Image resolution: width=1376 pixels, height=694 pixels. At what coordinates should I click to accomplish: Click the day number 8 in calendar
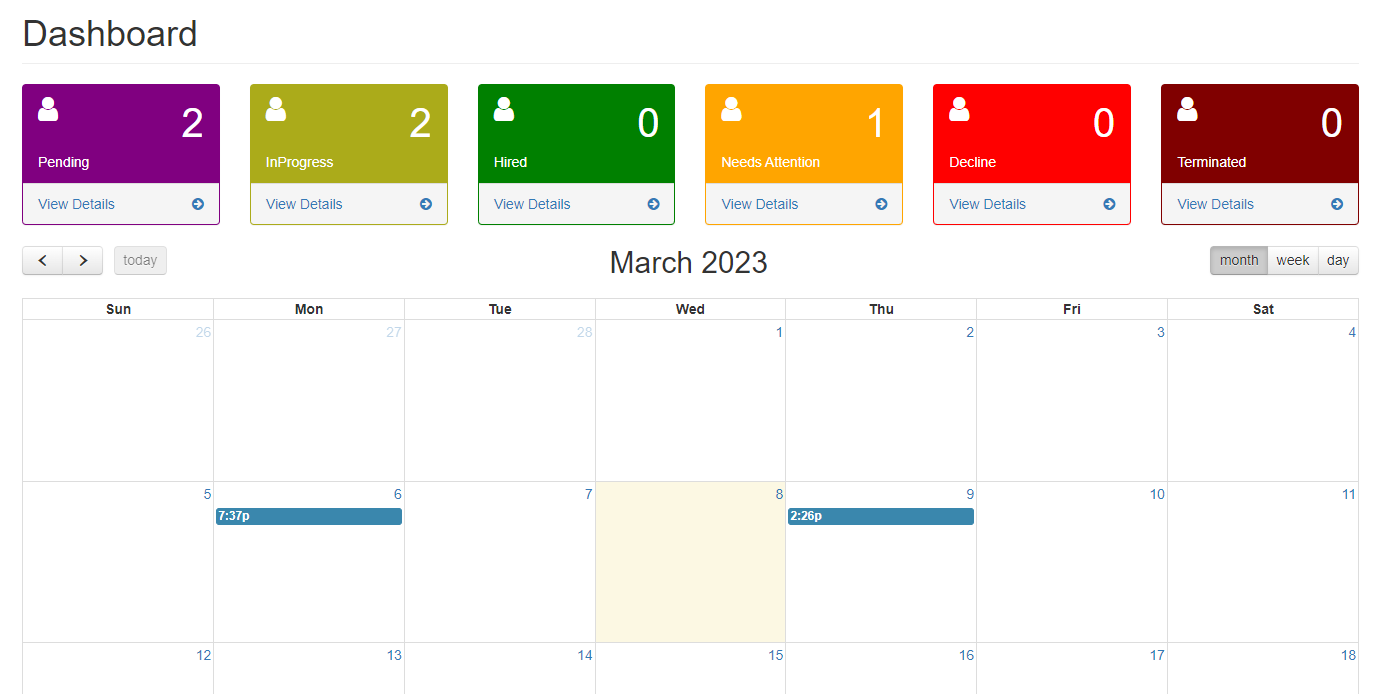point(779,494)
